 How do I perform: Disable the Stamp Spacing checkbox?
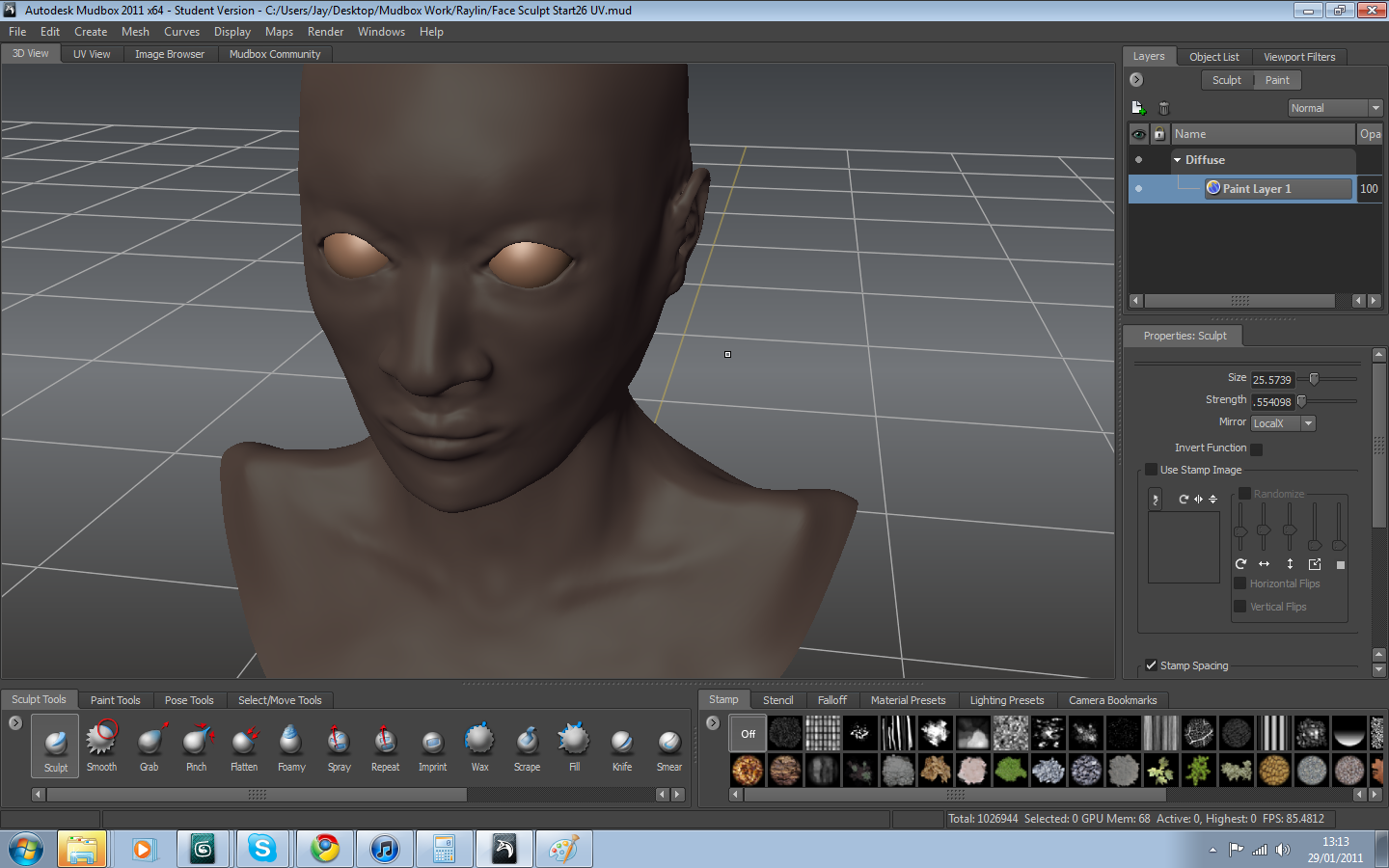pos(1151,665)
